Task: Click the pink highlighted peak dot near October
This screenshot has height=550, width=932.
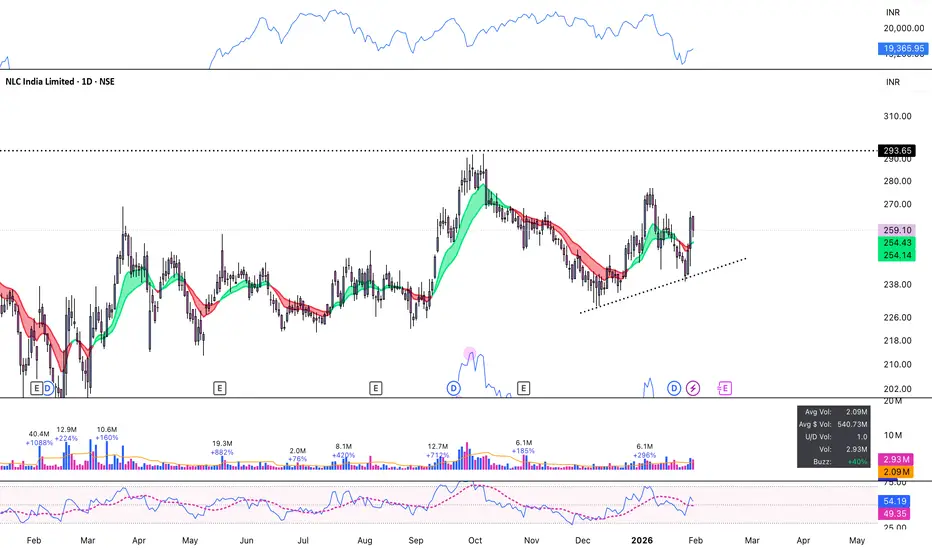Action: tap(470, 353)
